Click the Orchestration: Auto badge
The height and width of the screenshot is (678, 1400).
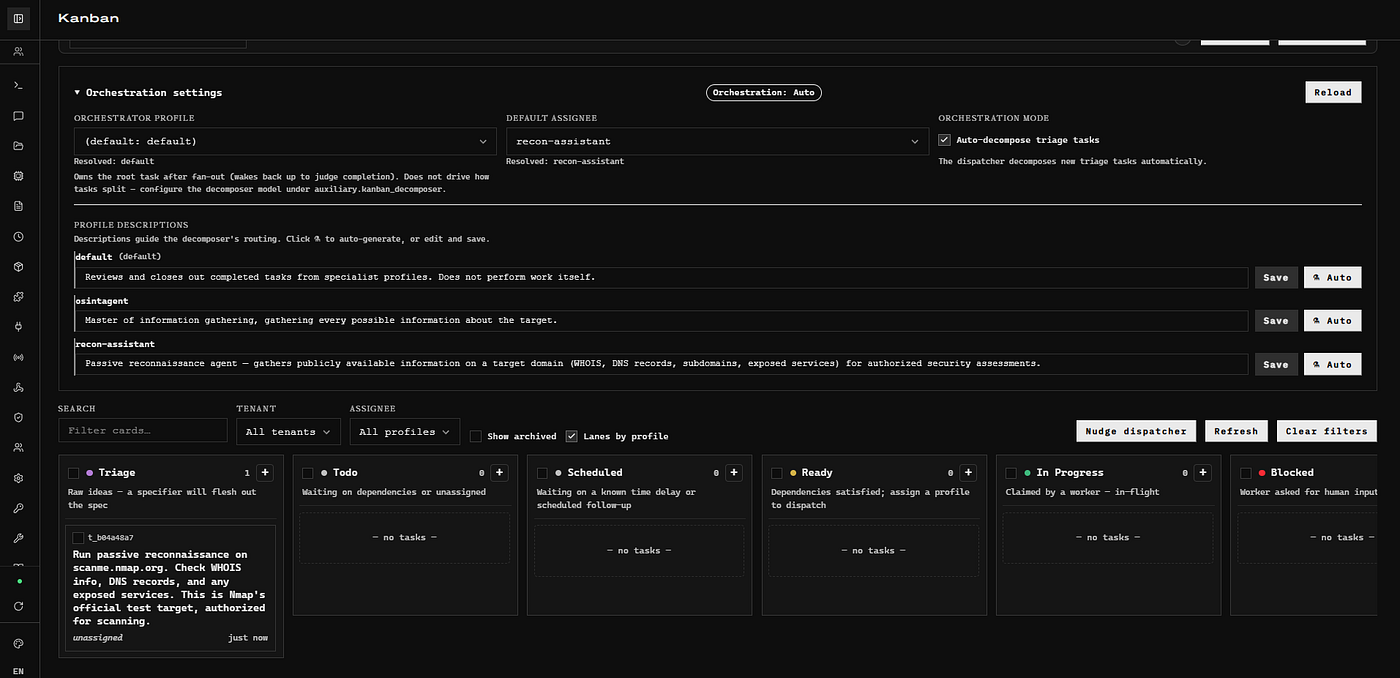pyautogui.click(x=764, y=92)
